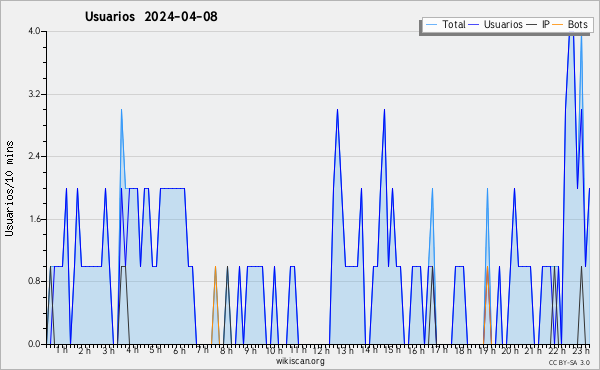Click the '1 h' x-axis label
Screen dimensions: 600x370
coord(62,350)
